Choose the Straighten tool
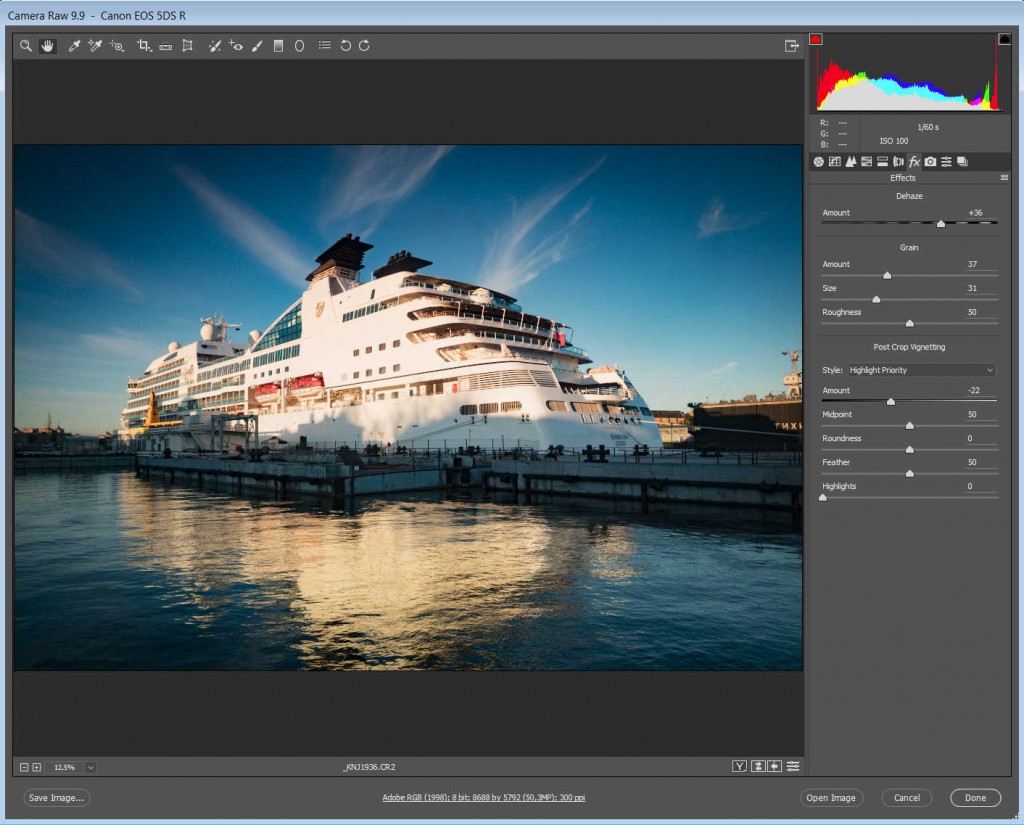This screenshot has width=1024, height=825. [165, 46]
